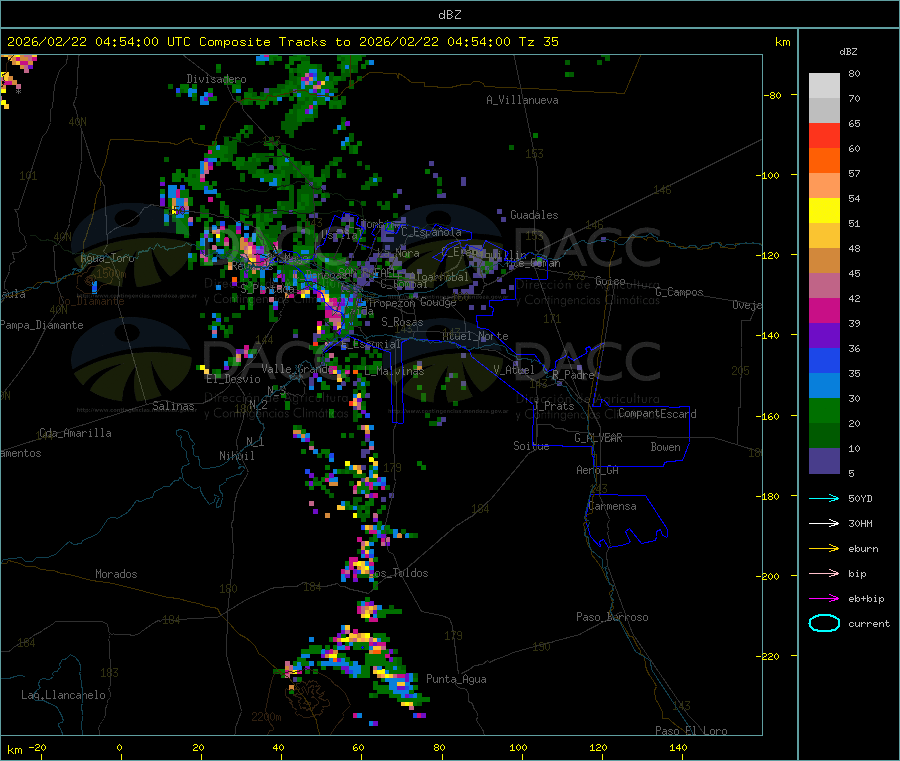This screenshot has height=761, width=900.
Task: Select the 65 dBZ red color swatch
Action: 824,135
